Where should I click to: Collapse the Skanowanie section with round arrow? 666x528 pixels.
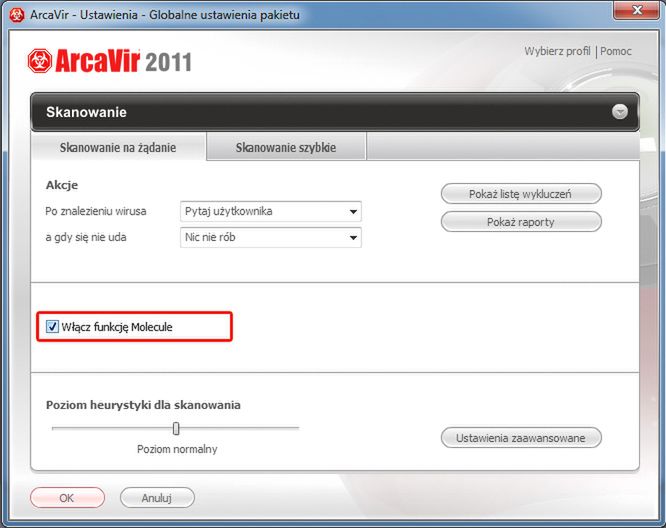[620, 112]
